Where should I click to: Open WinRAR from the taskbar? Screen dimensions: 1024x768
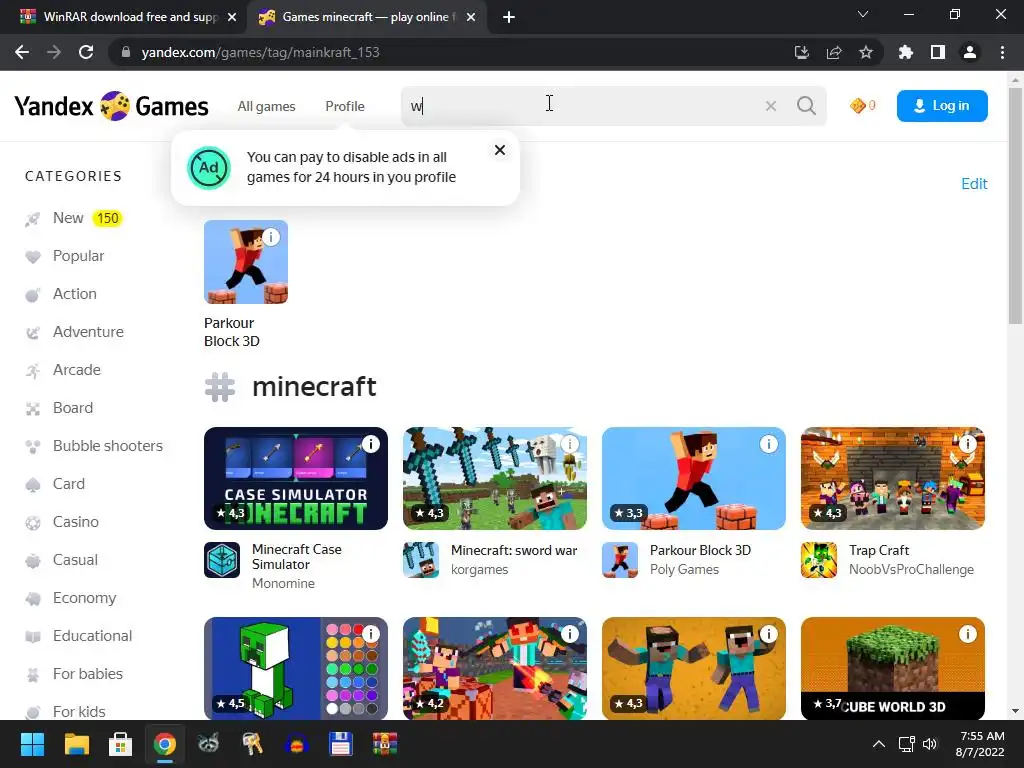pos(385,744)
